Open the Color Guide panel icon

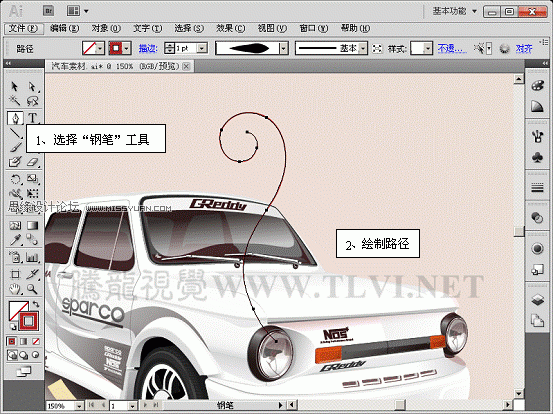(537, 106)
